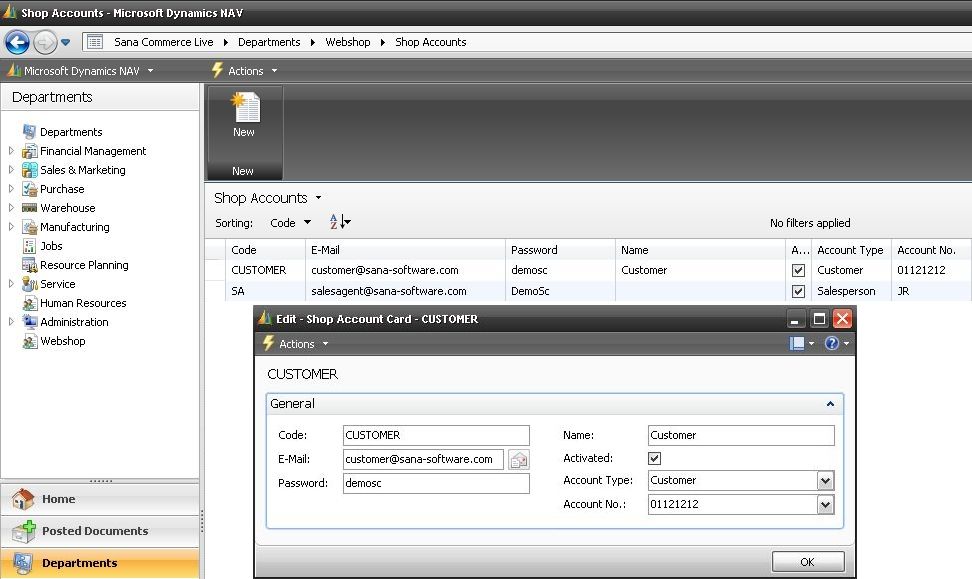Expand the Purchase node
972x579 pixels.
click(x=11, y=188)
